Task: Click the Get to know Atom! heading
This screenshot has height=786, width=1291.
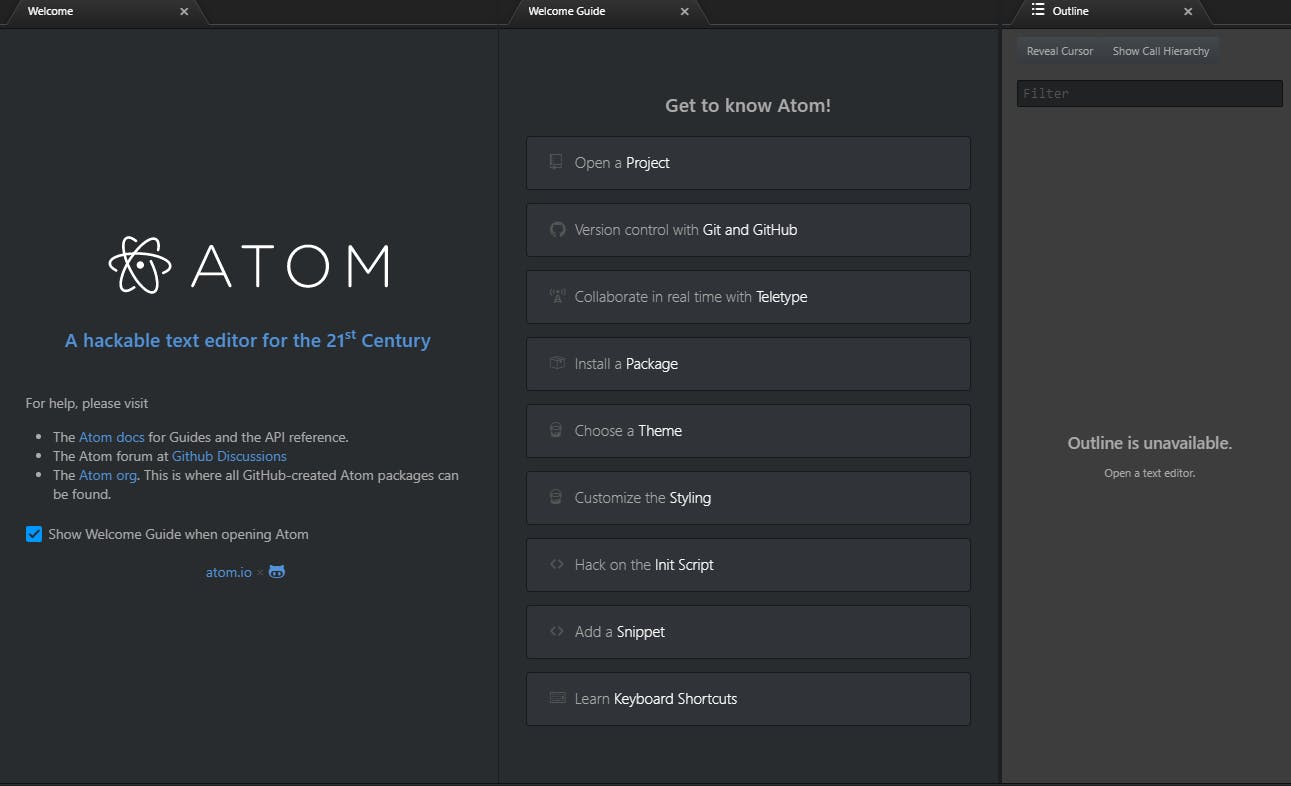Action: 748,105
